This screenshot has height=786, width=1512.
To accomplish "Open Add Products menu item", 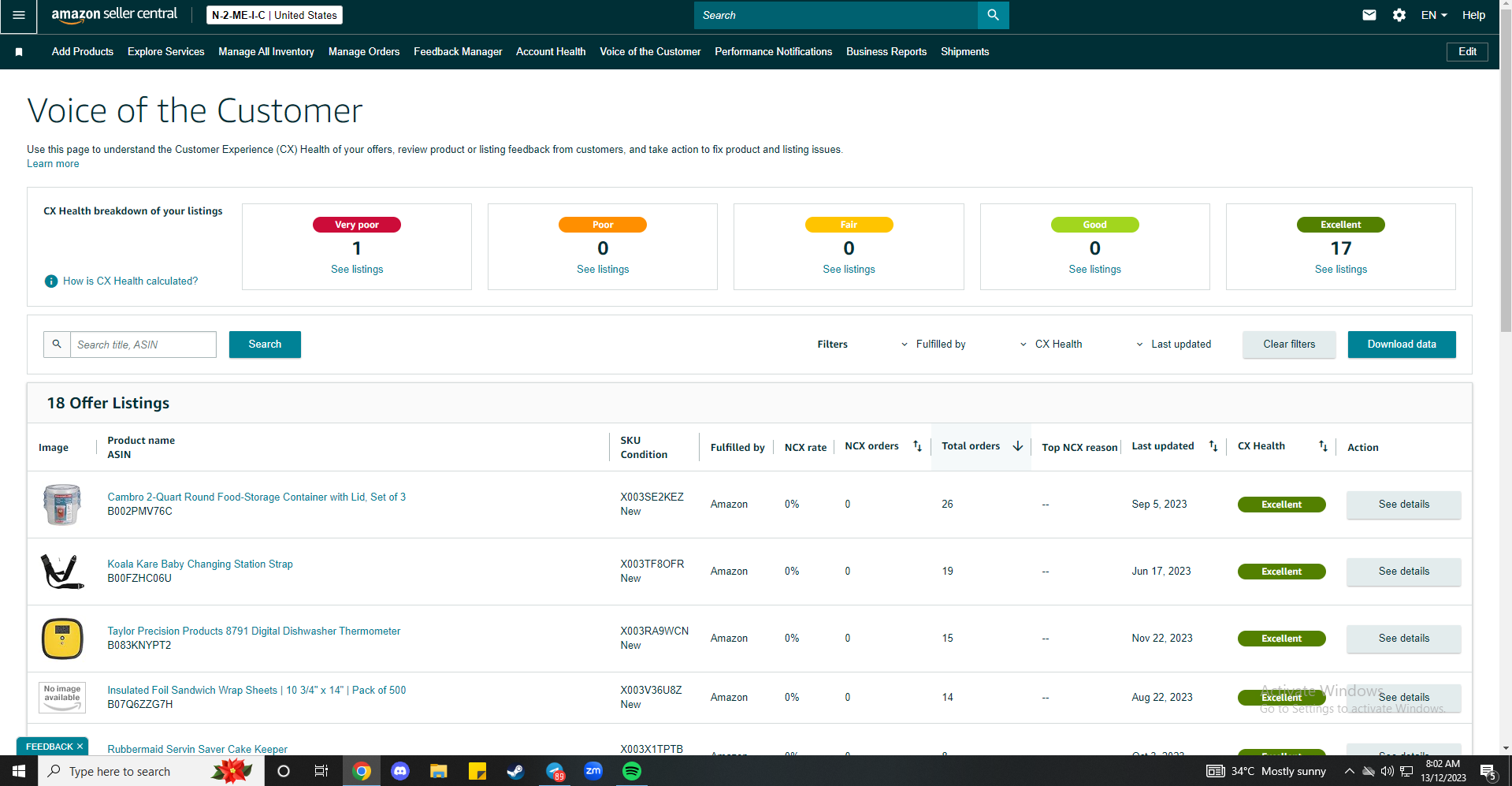I will (83, 52).
